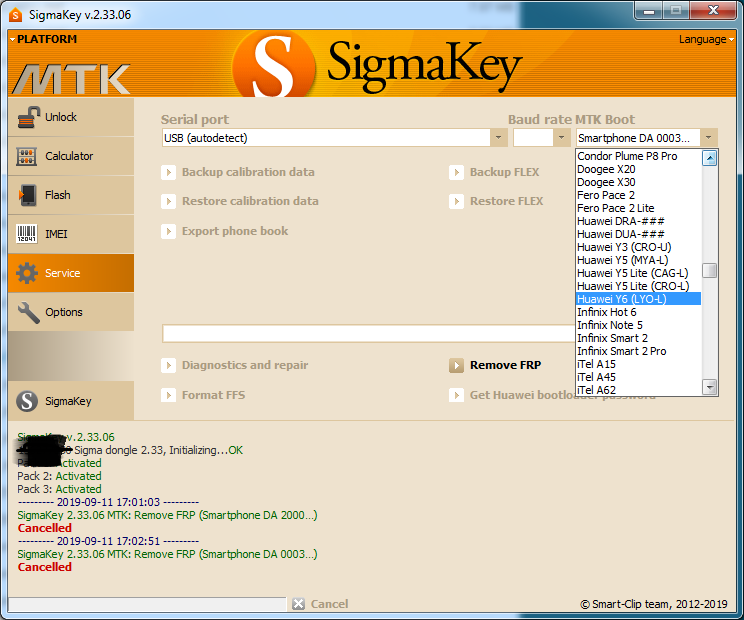Click Backup calibration data label
The image size is (744, 620).
[248, 172]
